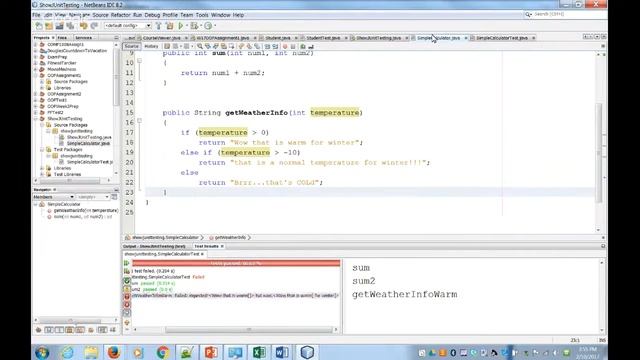This screenshot has height=360, width=640.
Task: Switch to the Student.java editor tab
Action: coord(278,38)
